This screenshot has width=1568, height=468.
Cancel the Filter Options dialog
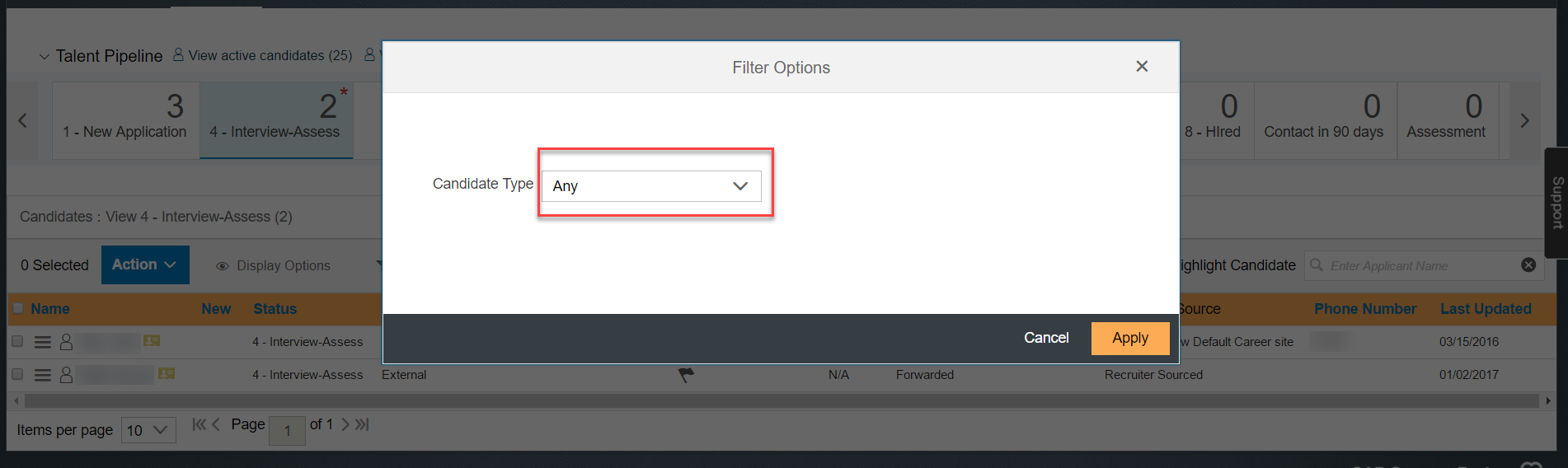pos(1046,338)
